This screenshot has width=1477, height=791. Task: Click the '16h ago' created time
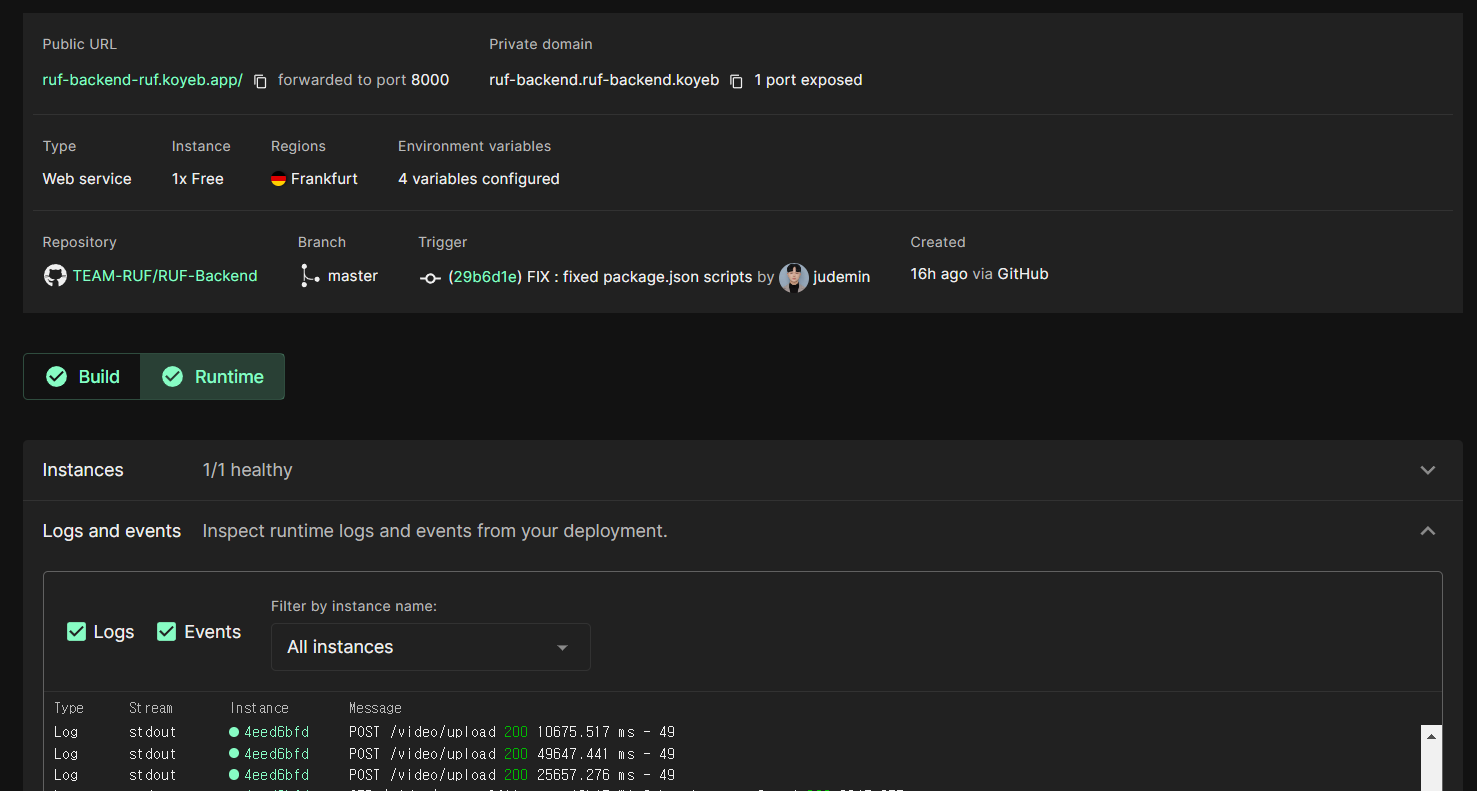pyautogui.click(x=939, y=274)
